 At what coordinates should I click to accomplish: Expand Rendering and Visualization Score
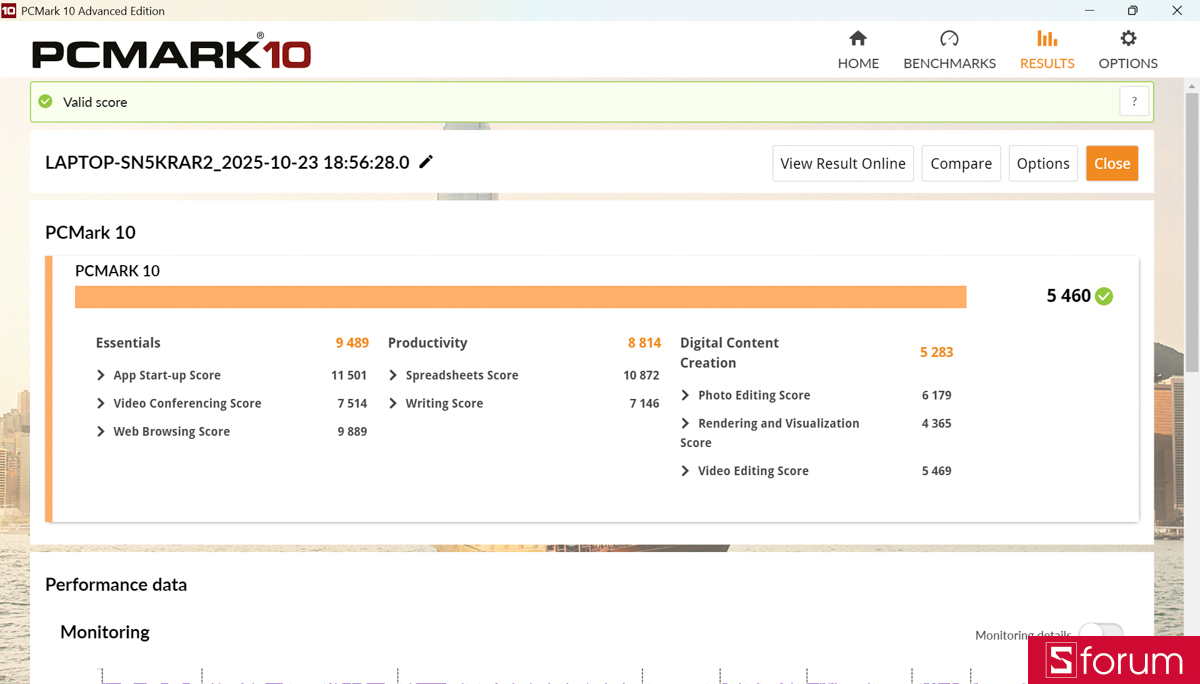685,423
